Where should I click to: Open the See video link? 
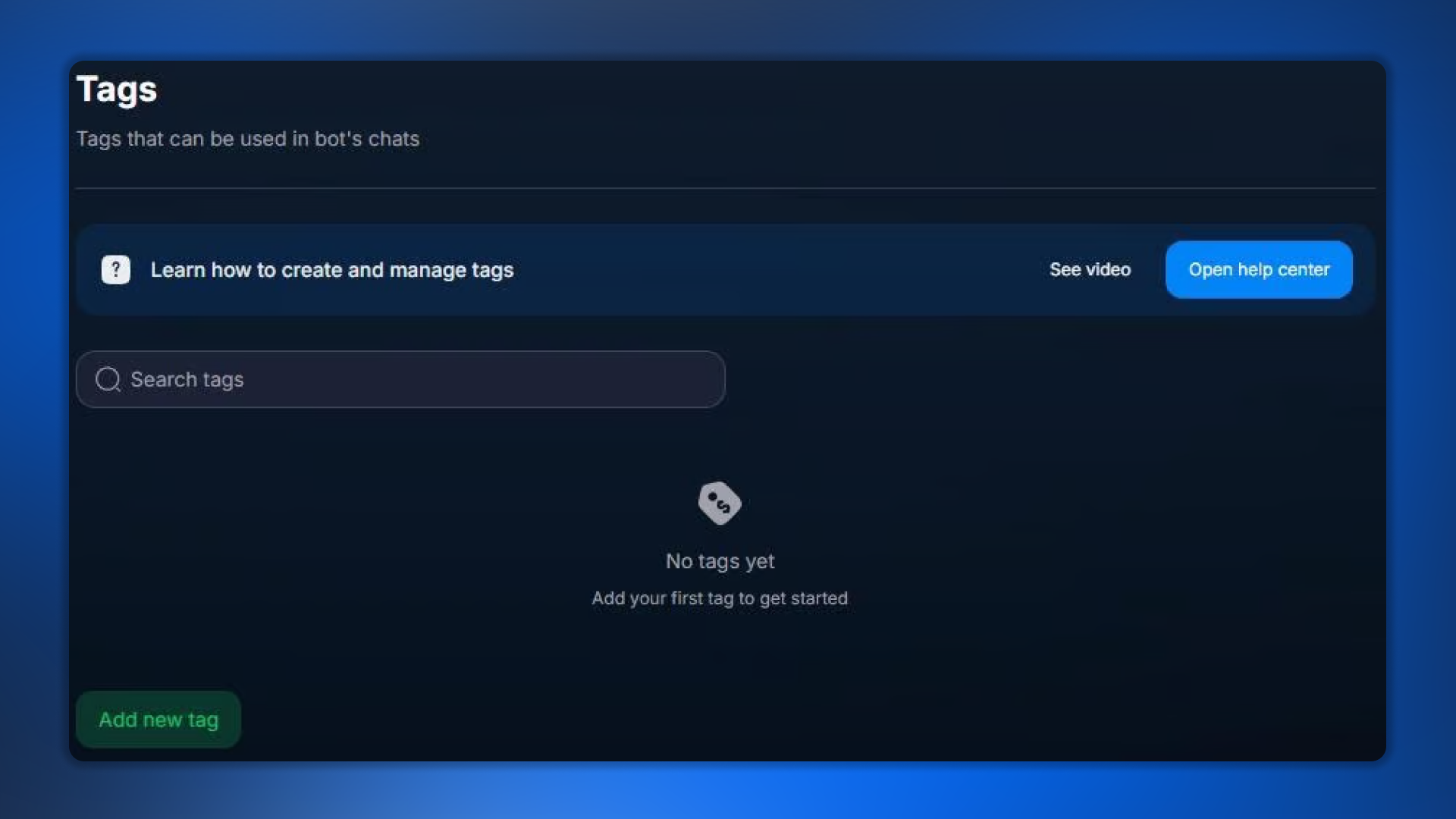pyautogui.click(x=1090, y=270)
